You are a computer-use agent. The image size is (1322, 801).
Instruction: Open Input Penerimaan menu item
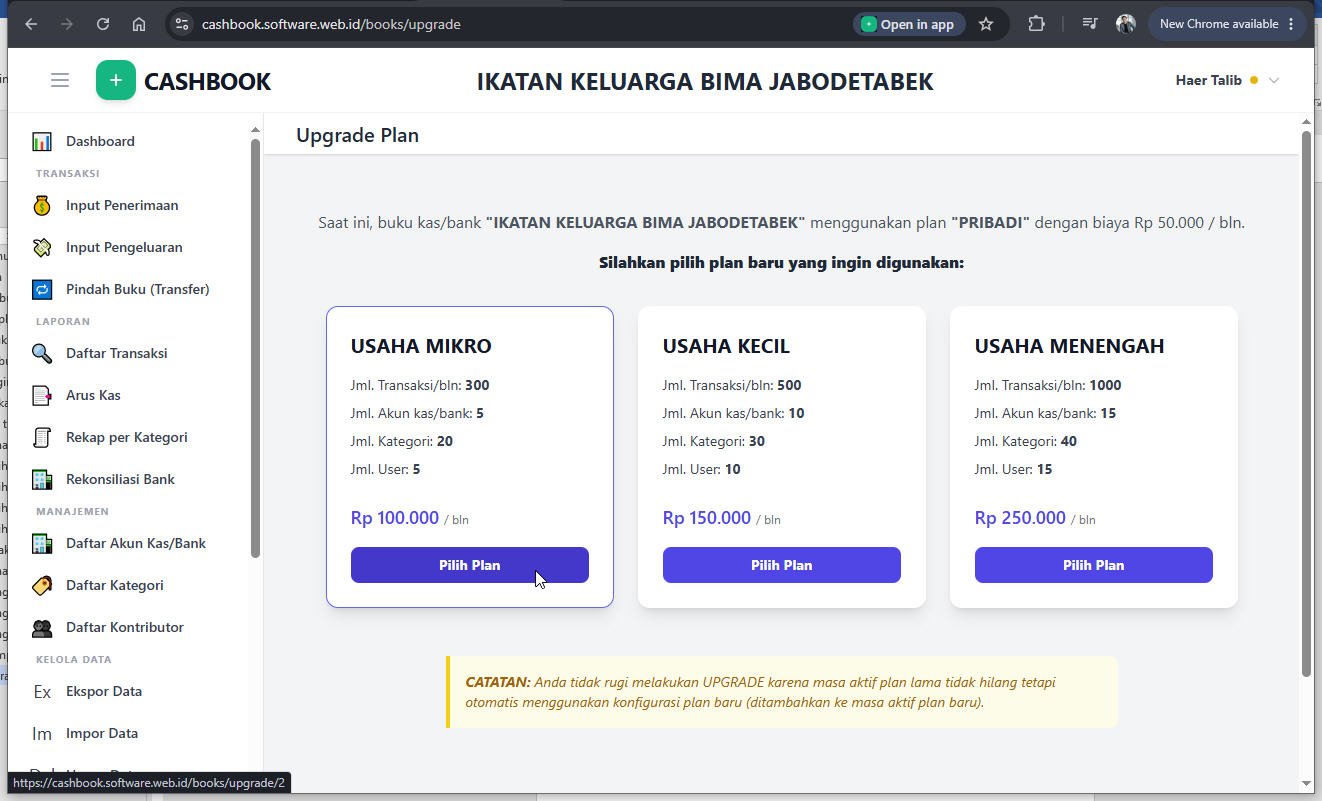122,205
